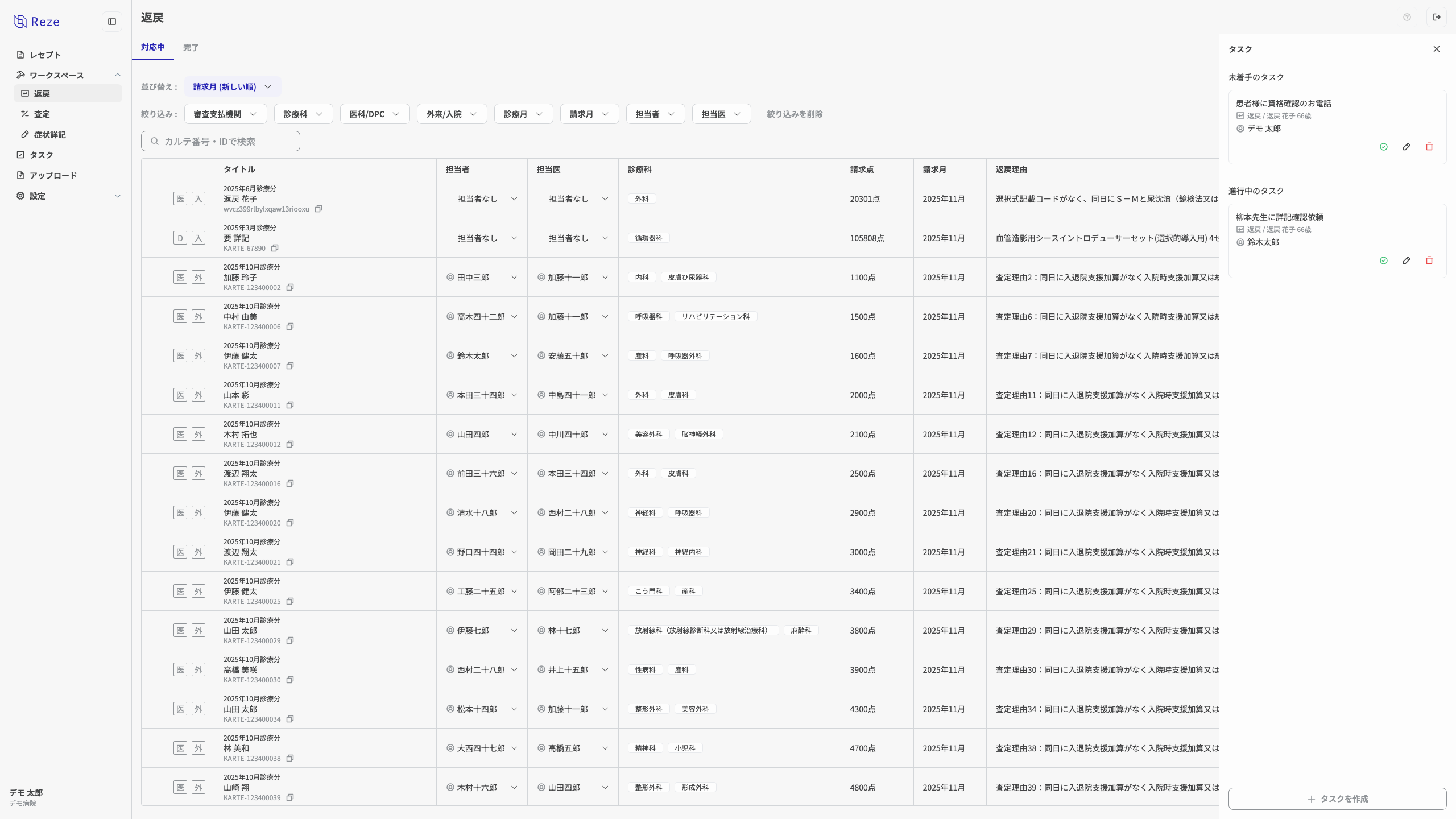The image size is (1456, 819).
Task: Edit the 柳本先生に詳記確認依頼 task
Action: 1407,260
